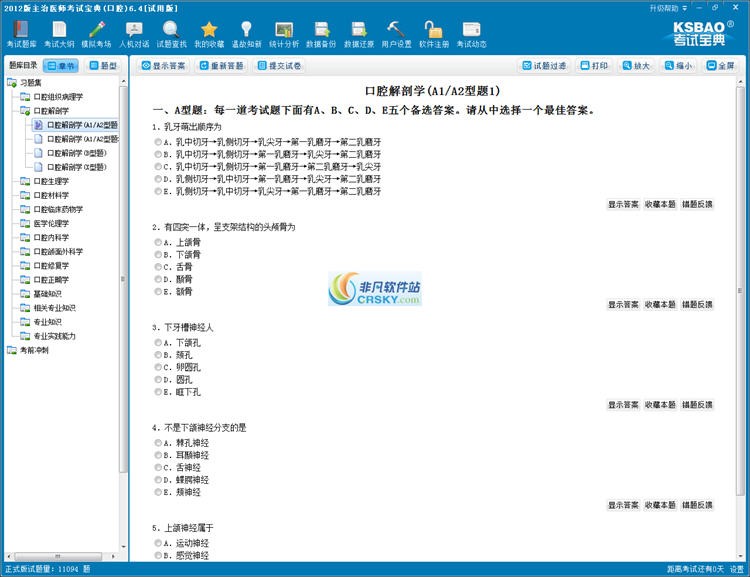Collapse the 口腔解剖学 tree folder
750x577 pixels.
click(11, 111)
